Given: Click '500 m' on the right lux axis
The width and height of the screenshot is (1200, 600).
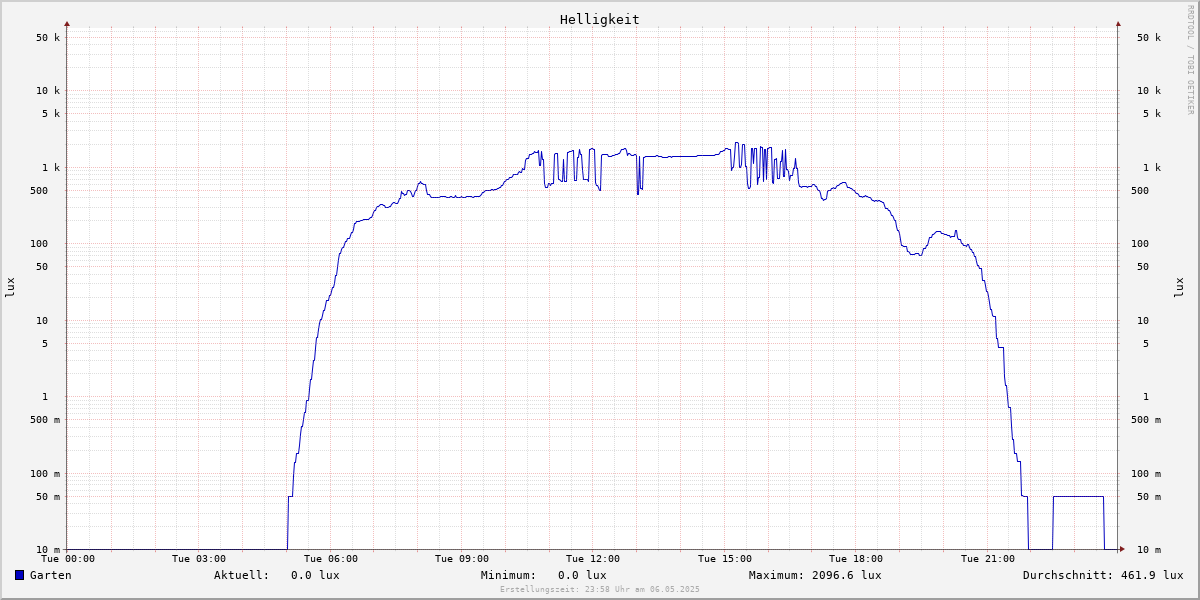Looking at the screenshot, I should point(1146,420).
